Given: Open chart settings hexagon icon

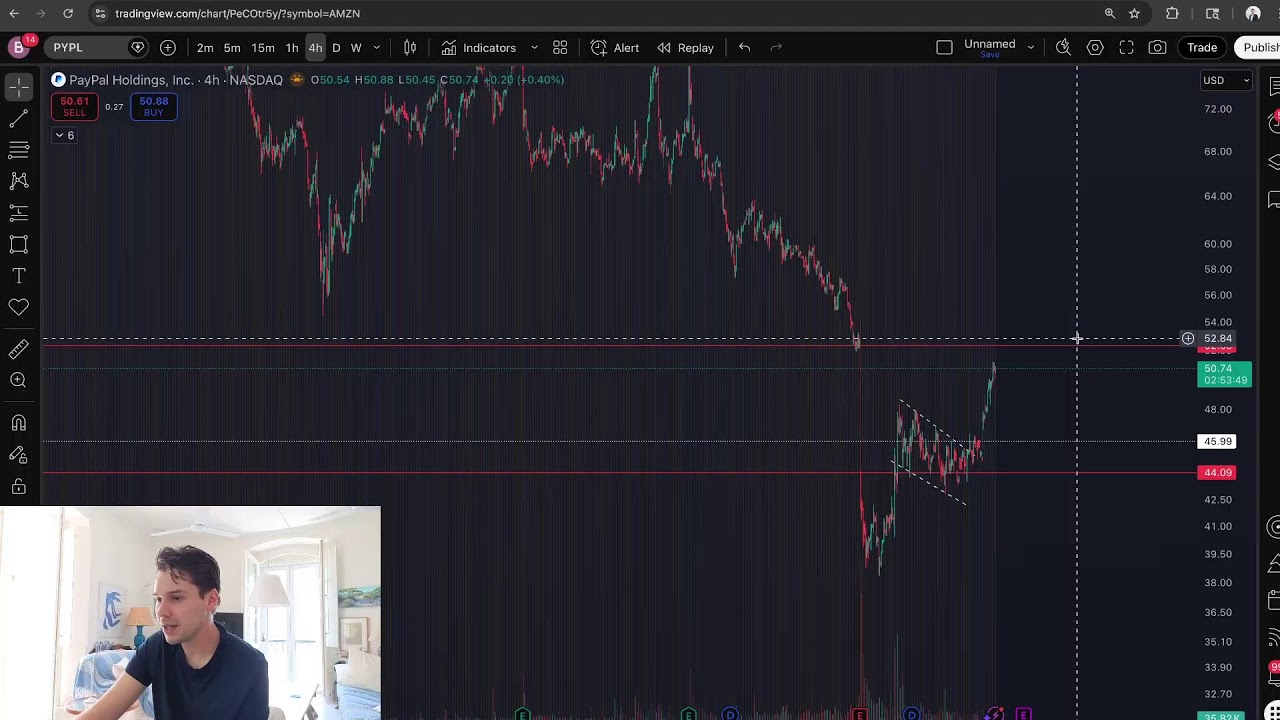Looking at the screenshot, I should coord(1095,47).
